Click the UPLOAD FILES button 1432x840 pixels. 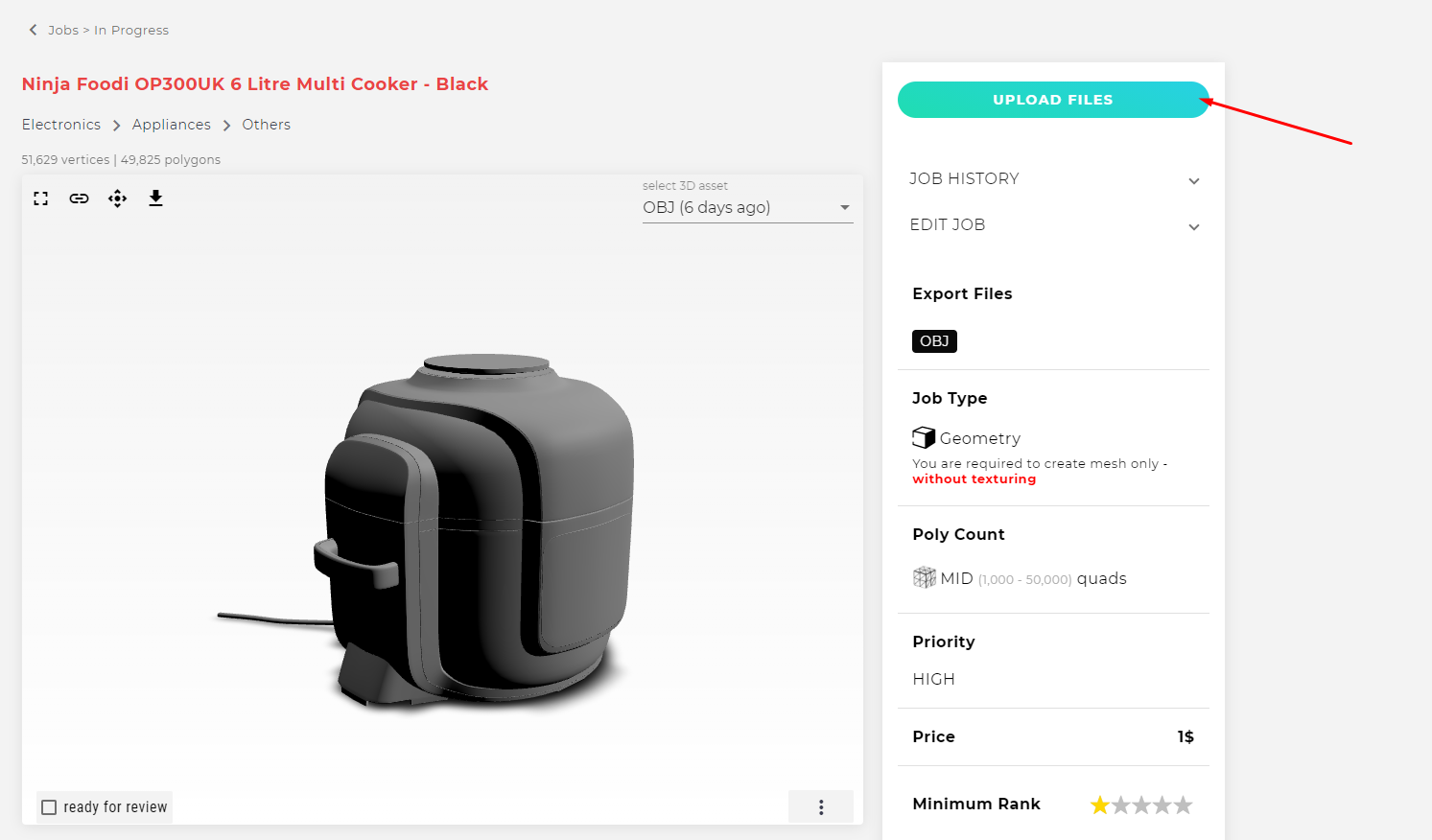[1053, 100]
